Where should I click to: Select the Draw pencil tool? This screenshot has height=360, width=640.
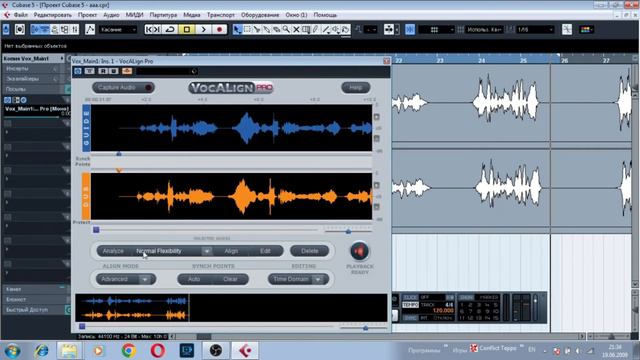pos(316,29)
